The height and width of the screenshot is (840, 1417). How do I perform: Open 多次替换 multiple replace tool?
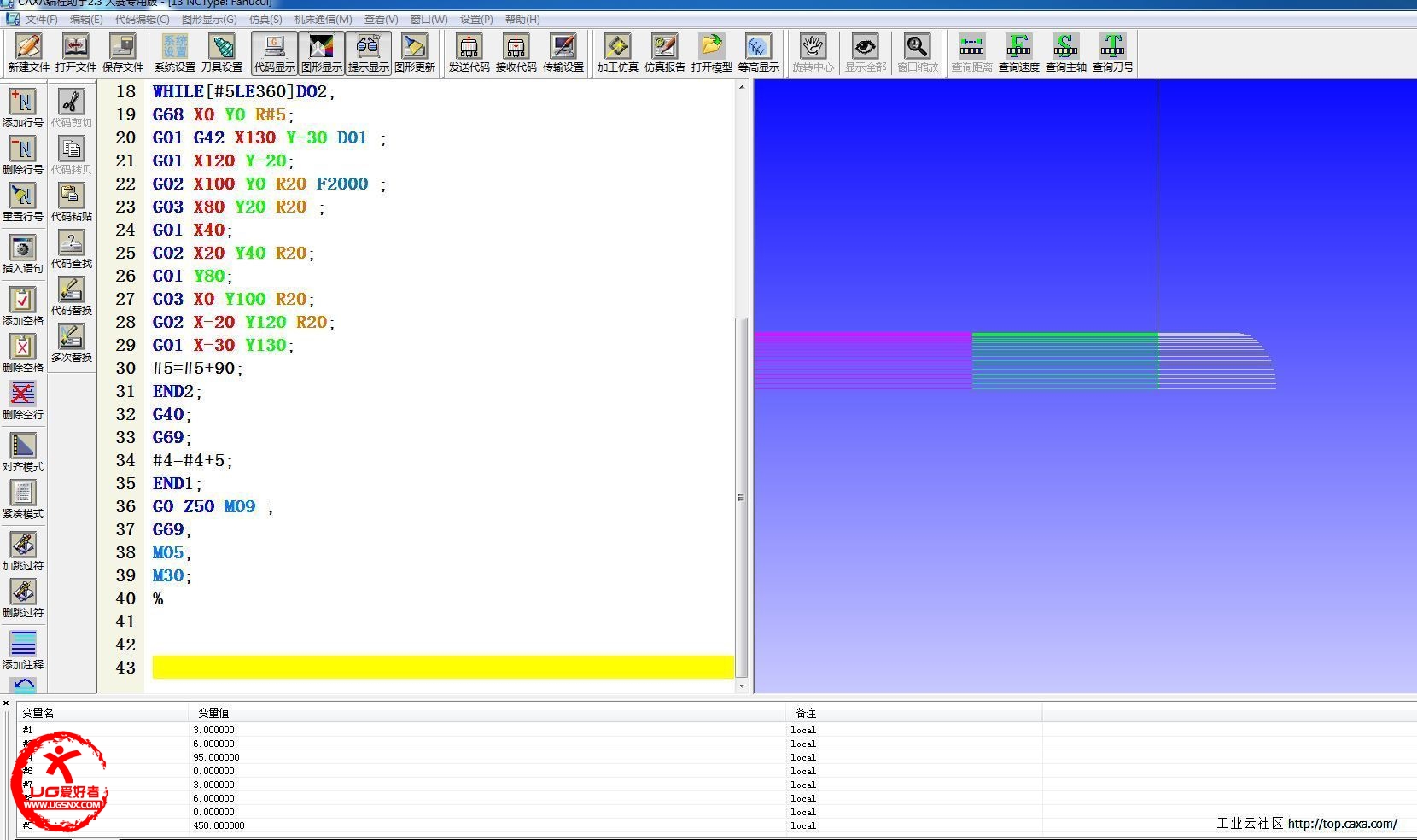coord(72,343)
